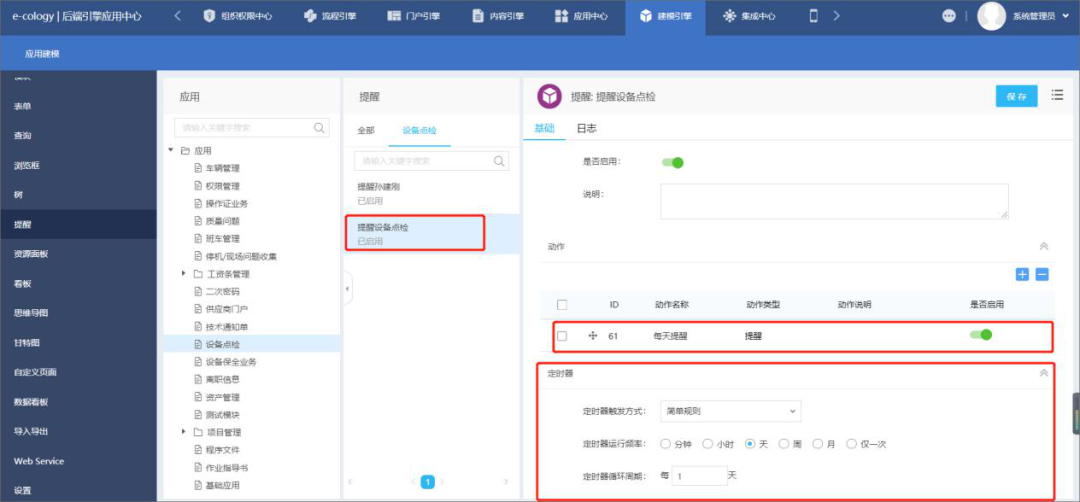Add an action with the plus icon
The width and height of the screenshot is (1080, 502).
pos(1022,274)
